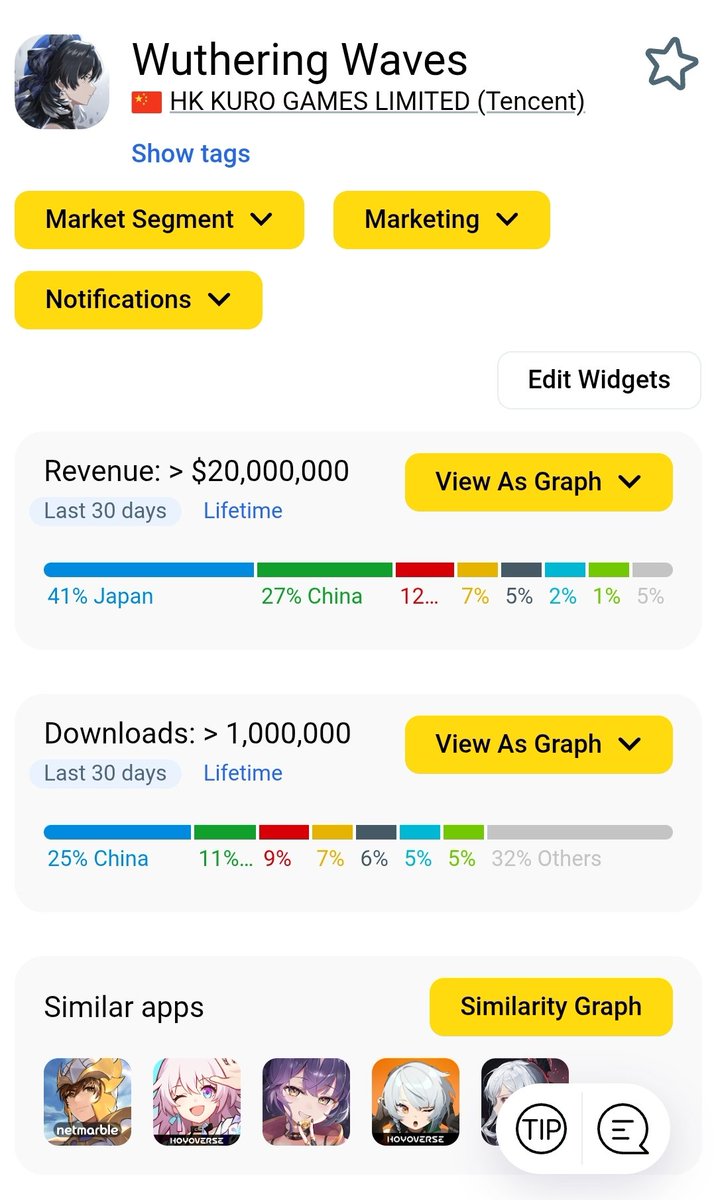Click the TIP icon button

pyautogui.click(x=541, y=1130)
